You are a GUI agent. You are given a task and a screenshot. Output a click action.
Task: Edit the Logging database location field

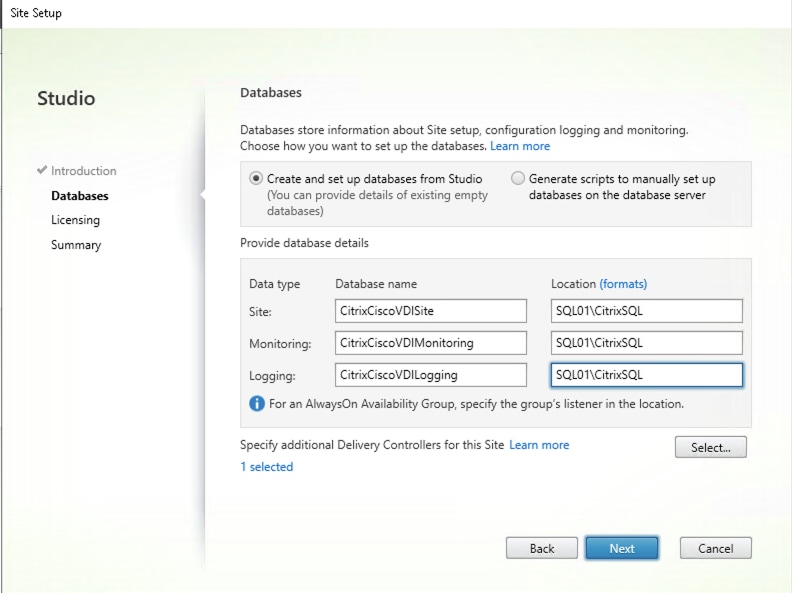pyautogui.click(x=647, y=375)
